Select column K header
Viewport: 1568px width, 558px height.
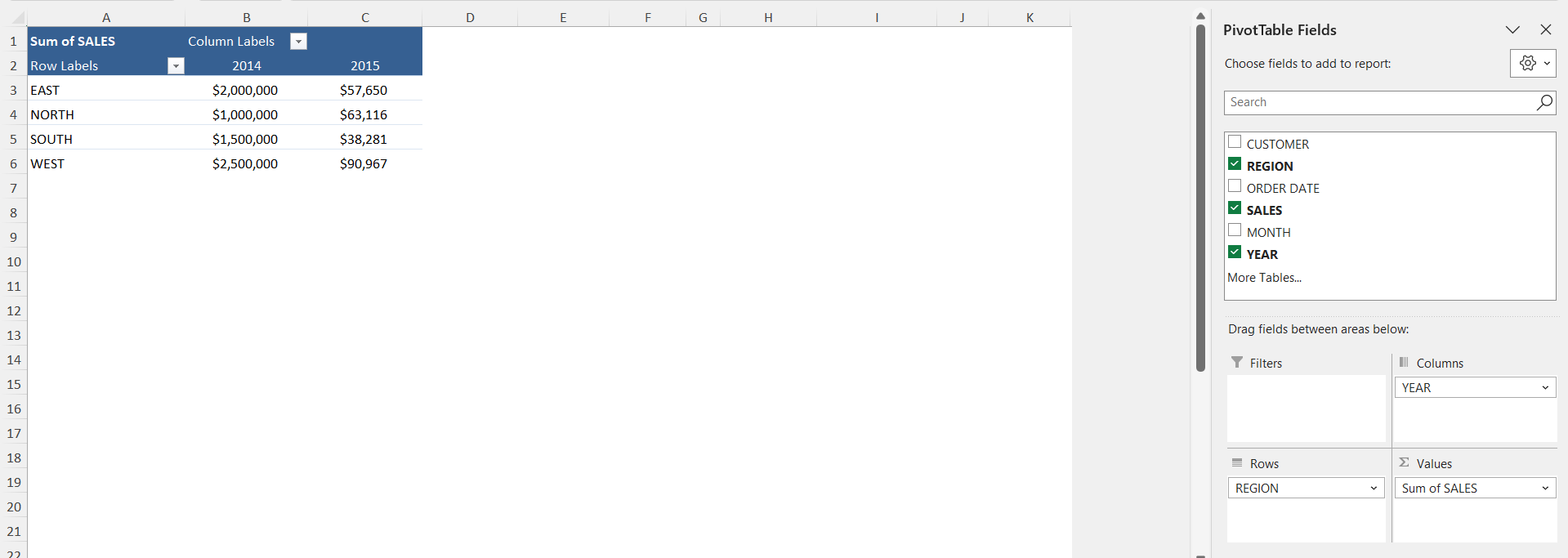(x=1030, y=17)
